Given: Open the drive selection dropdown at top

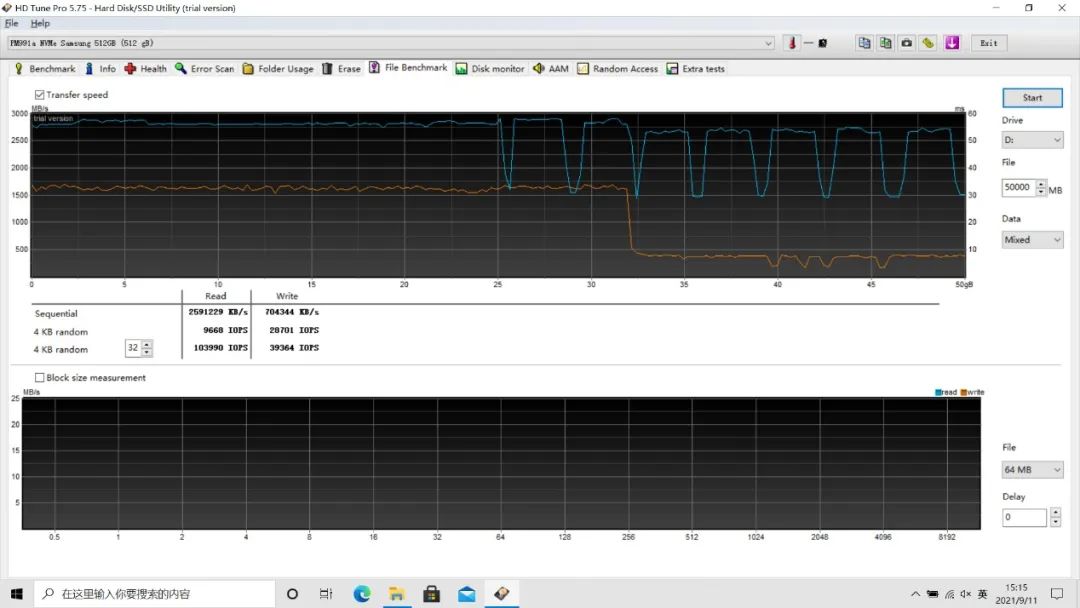Looking at the screenshot, I should (768, 43).
